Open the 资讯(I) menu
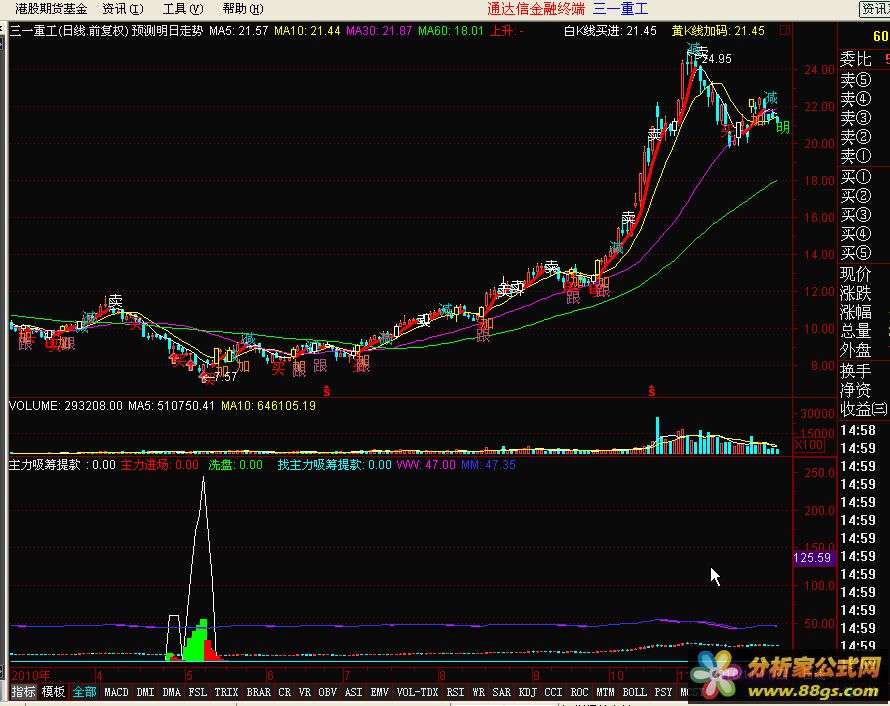 pyautogui.click(x=123, y=9)
